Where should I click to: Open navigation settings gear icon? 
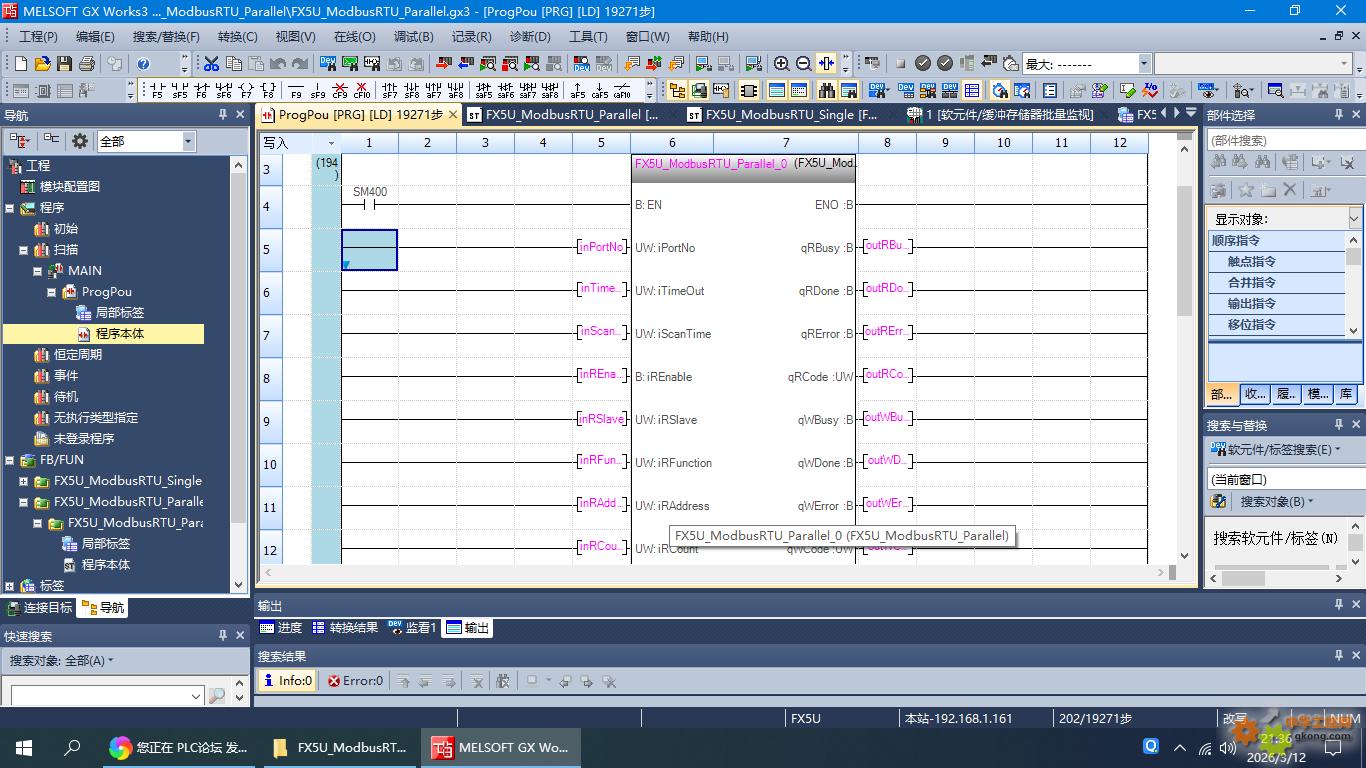tap(79, 141)
